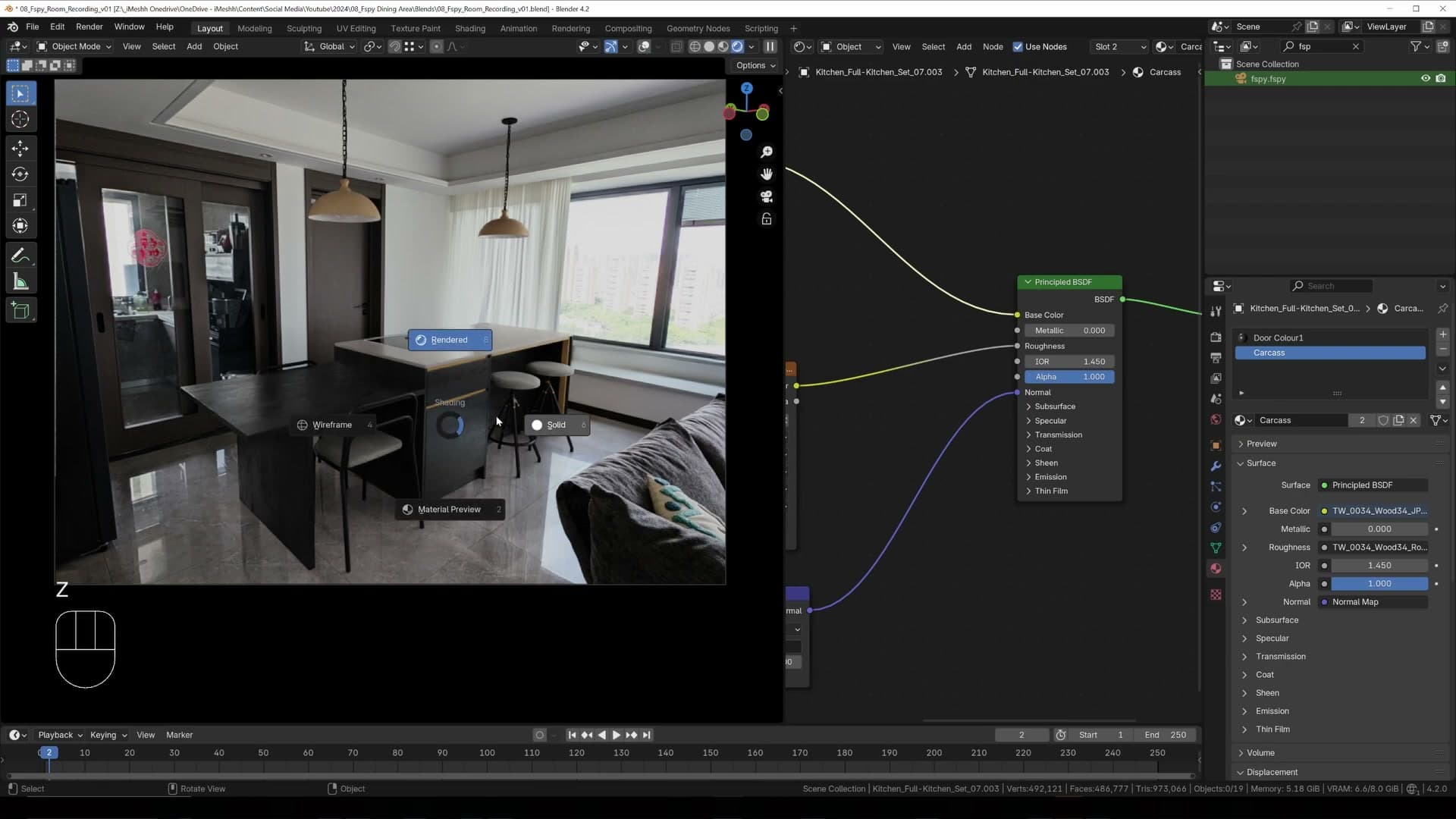
Task: Open the Modifiers wrench properties tab
Action: (x=1216, y=466)
